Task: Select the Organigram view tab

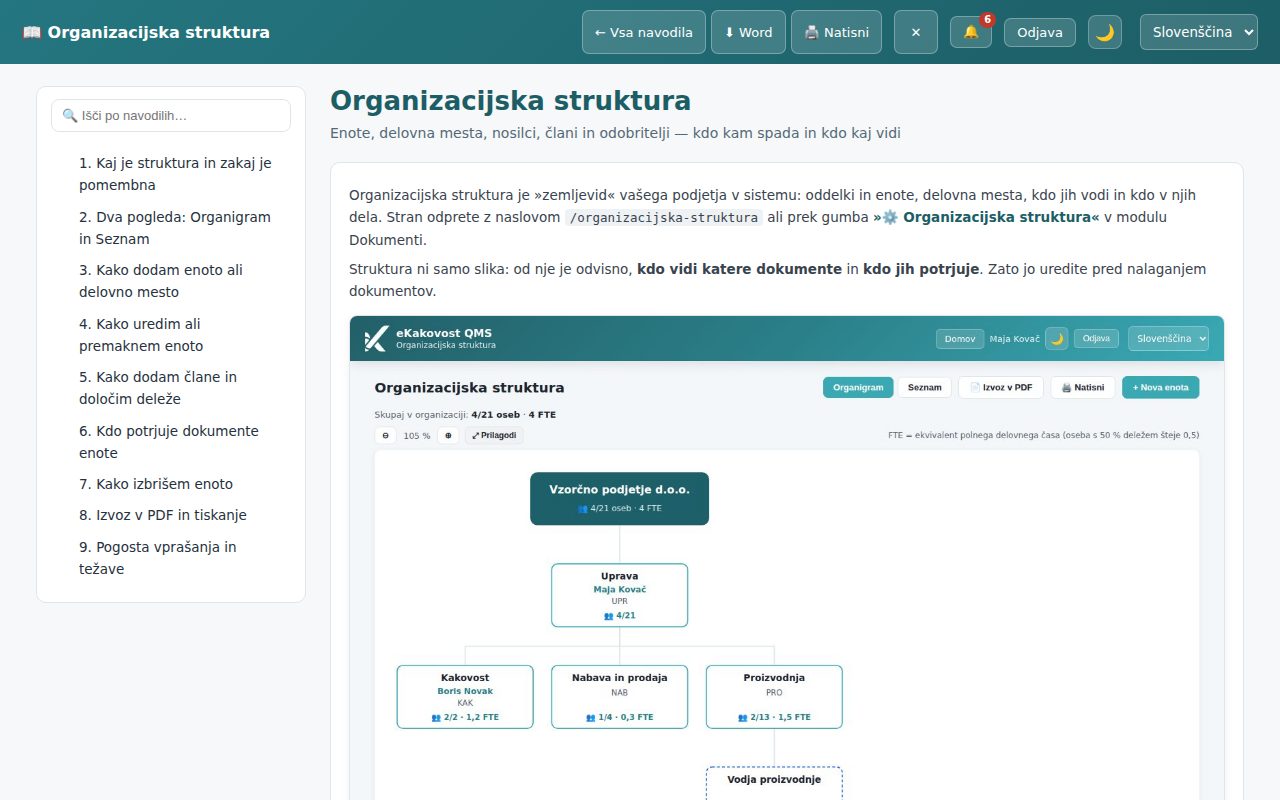Action: 858,387
